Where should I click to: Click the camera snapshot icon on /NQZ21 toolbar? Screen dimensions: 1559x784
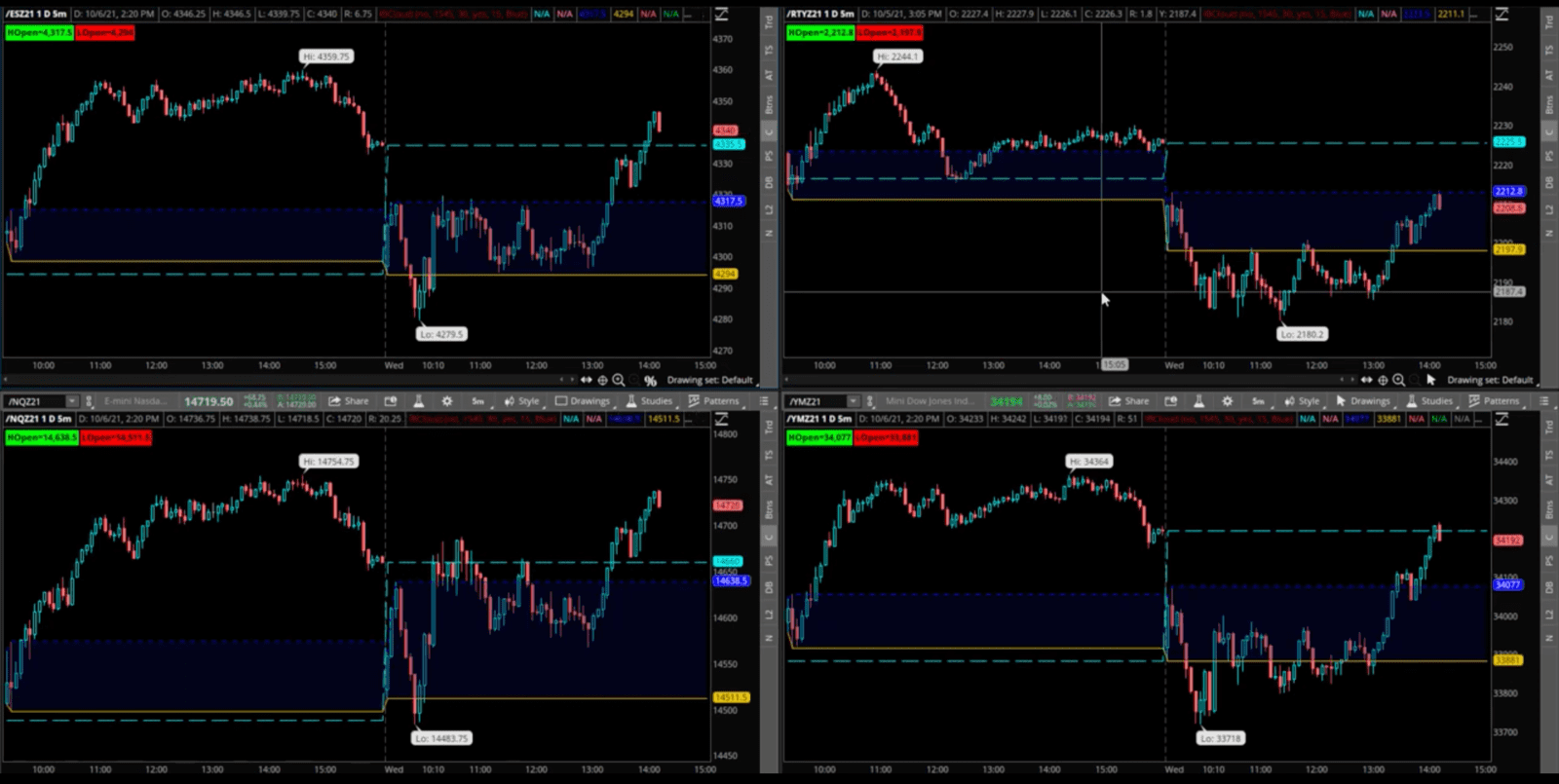391,401
